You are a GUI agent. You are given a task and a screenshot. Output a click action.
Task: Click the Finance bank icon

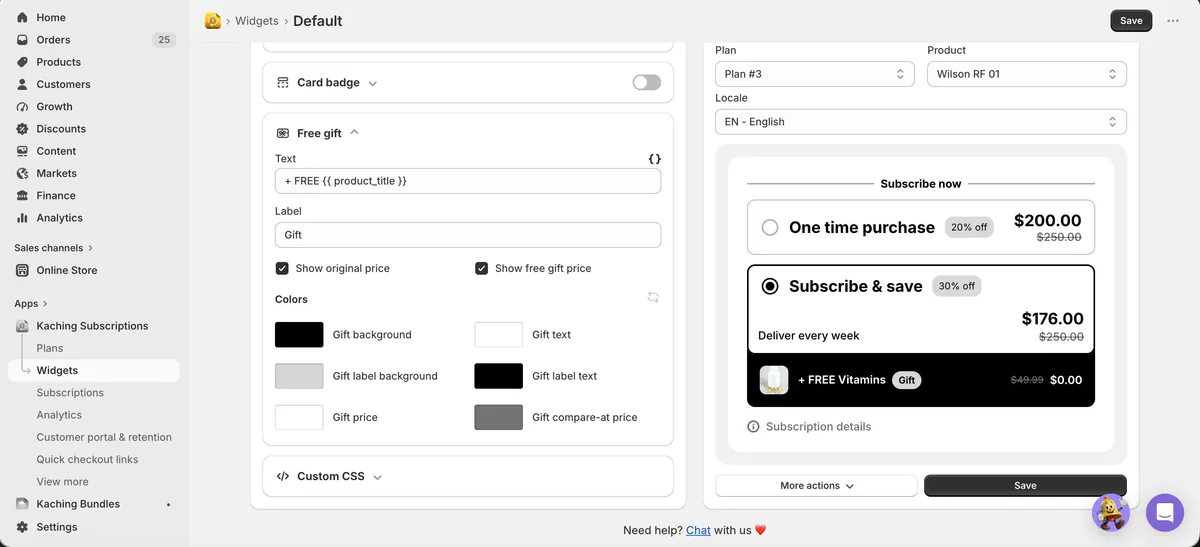click(23, 195)
